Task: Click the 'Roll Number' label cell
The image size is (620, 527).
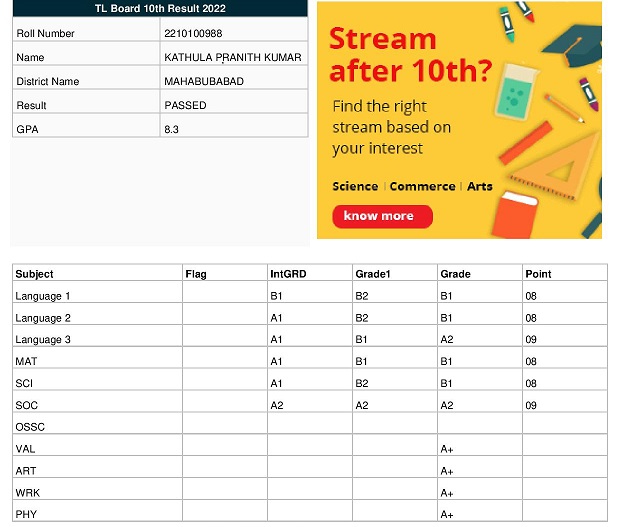Action: [x=86, y=29]
